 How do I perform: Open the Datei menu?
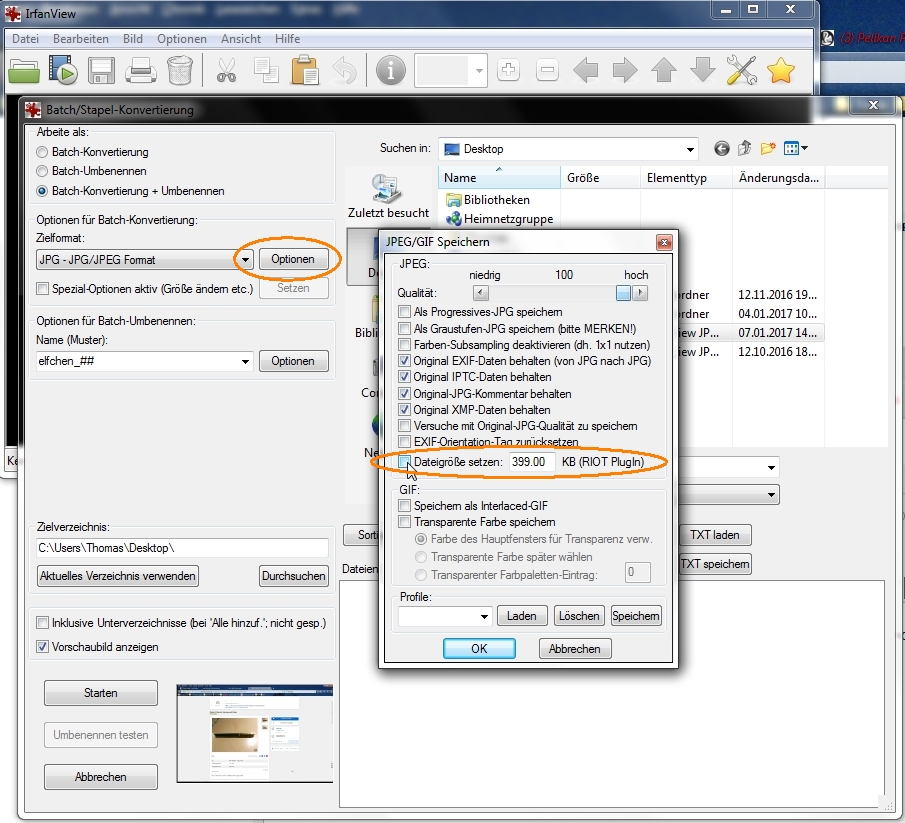25,39
